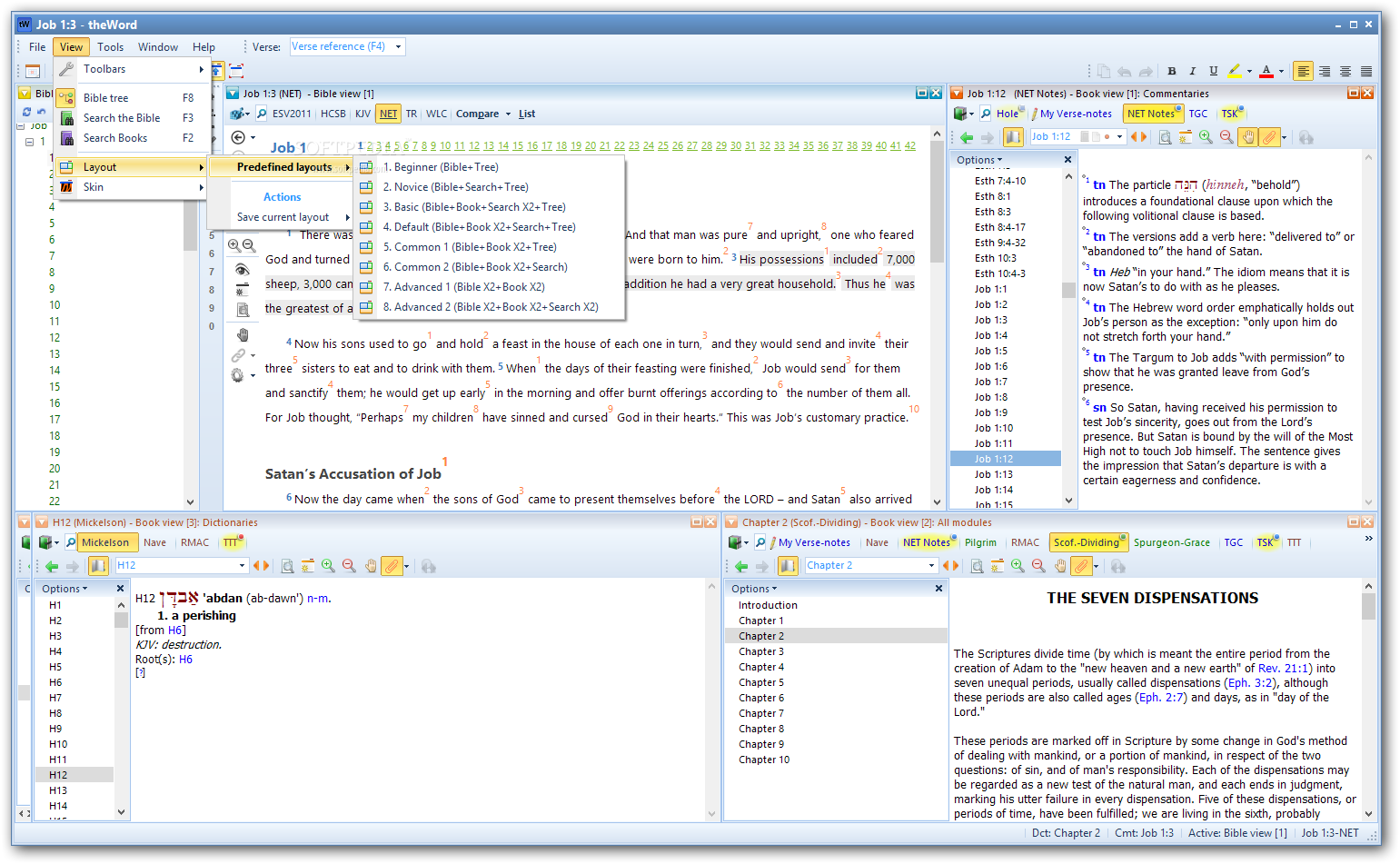Open H12 topic dropdown in Dictionaries view

click(243, 565)
